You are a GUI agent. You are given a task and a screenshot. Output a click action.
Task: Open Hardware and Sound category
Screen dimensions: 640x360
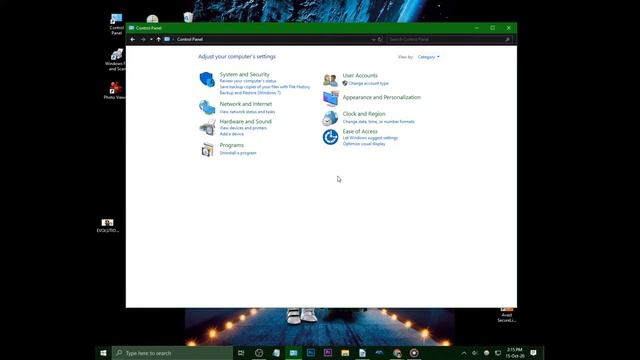(x=245, y=122)
